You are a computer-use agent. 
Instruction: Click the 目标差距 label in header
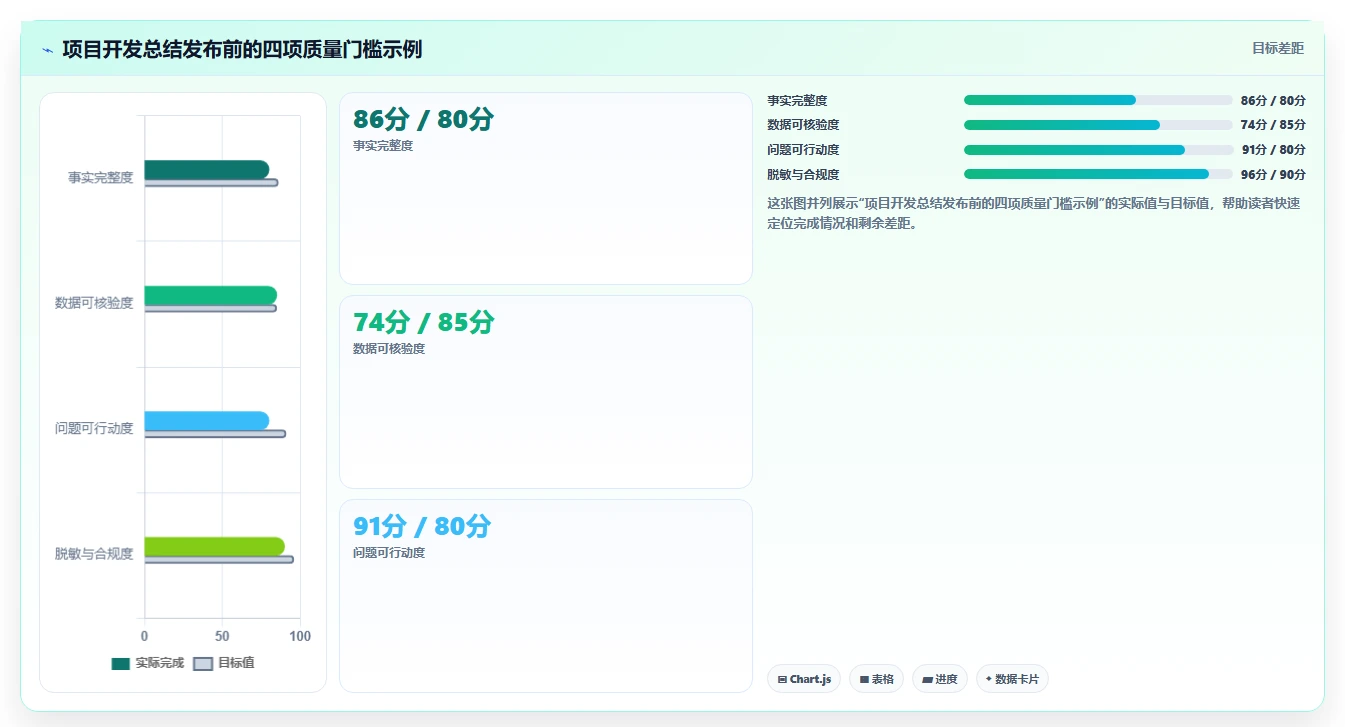coord(1278,48)
